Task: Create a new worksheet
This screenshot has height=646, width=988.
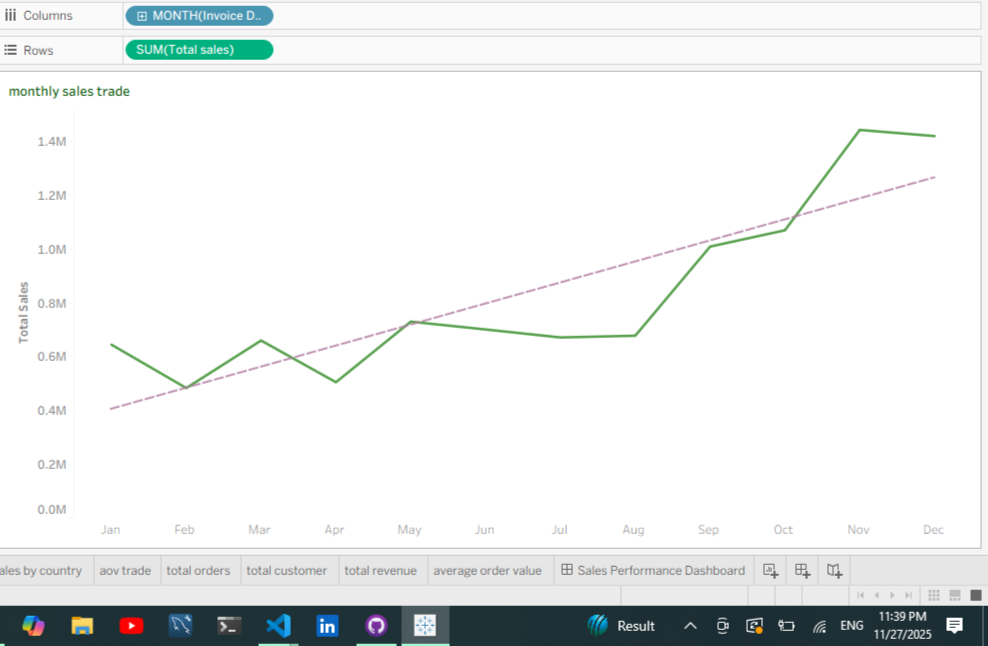Action: [770, 569]
